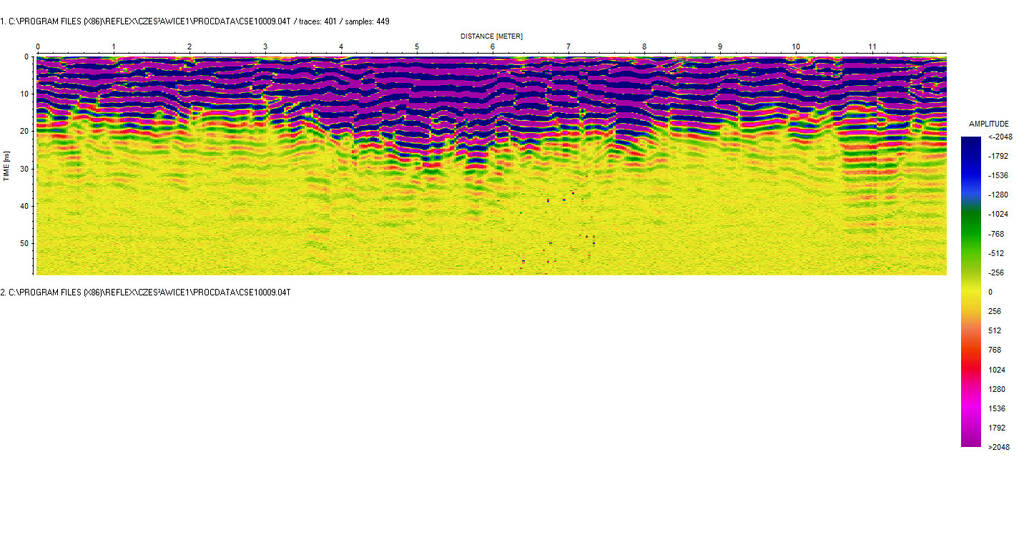Select the 6 meter mark on distance axis
The width and height of the screenshot is (1024, 555).
(x=492, y=47)
